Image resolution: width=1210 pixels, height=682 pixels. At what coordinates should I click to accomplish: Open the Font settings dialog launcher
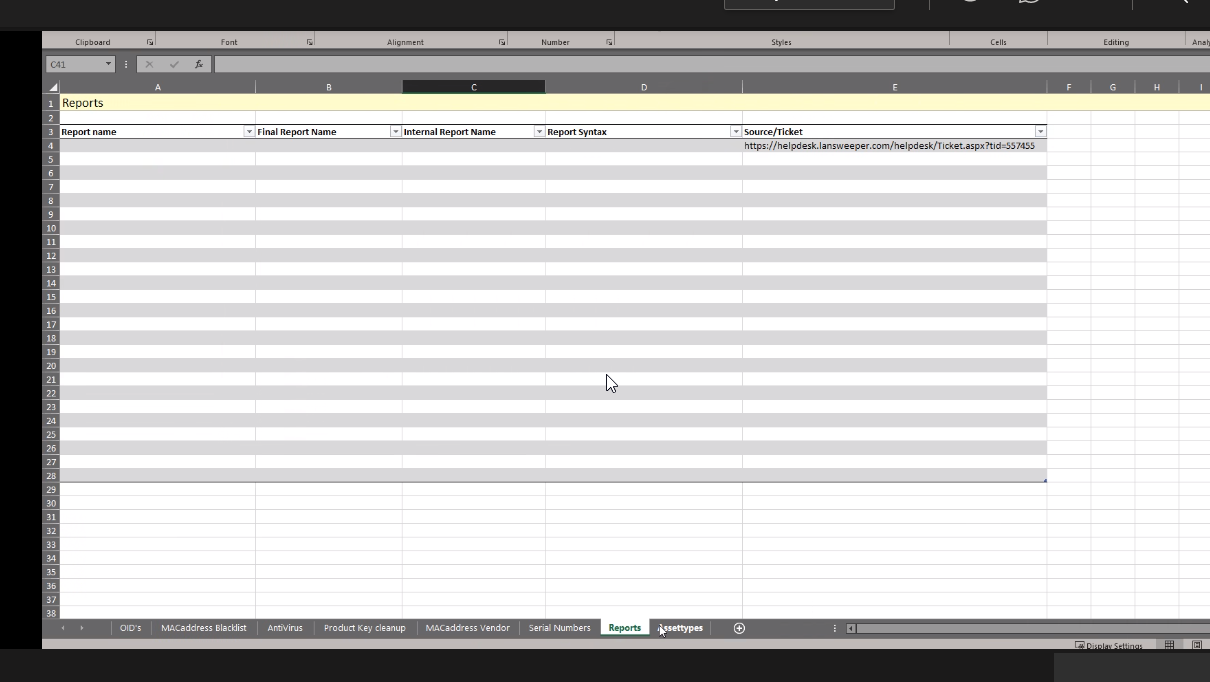pyautogui.click(x=309, y=42)
